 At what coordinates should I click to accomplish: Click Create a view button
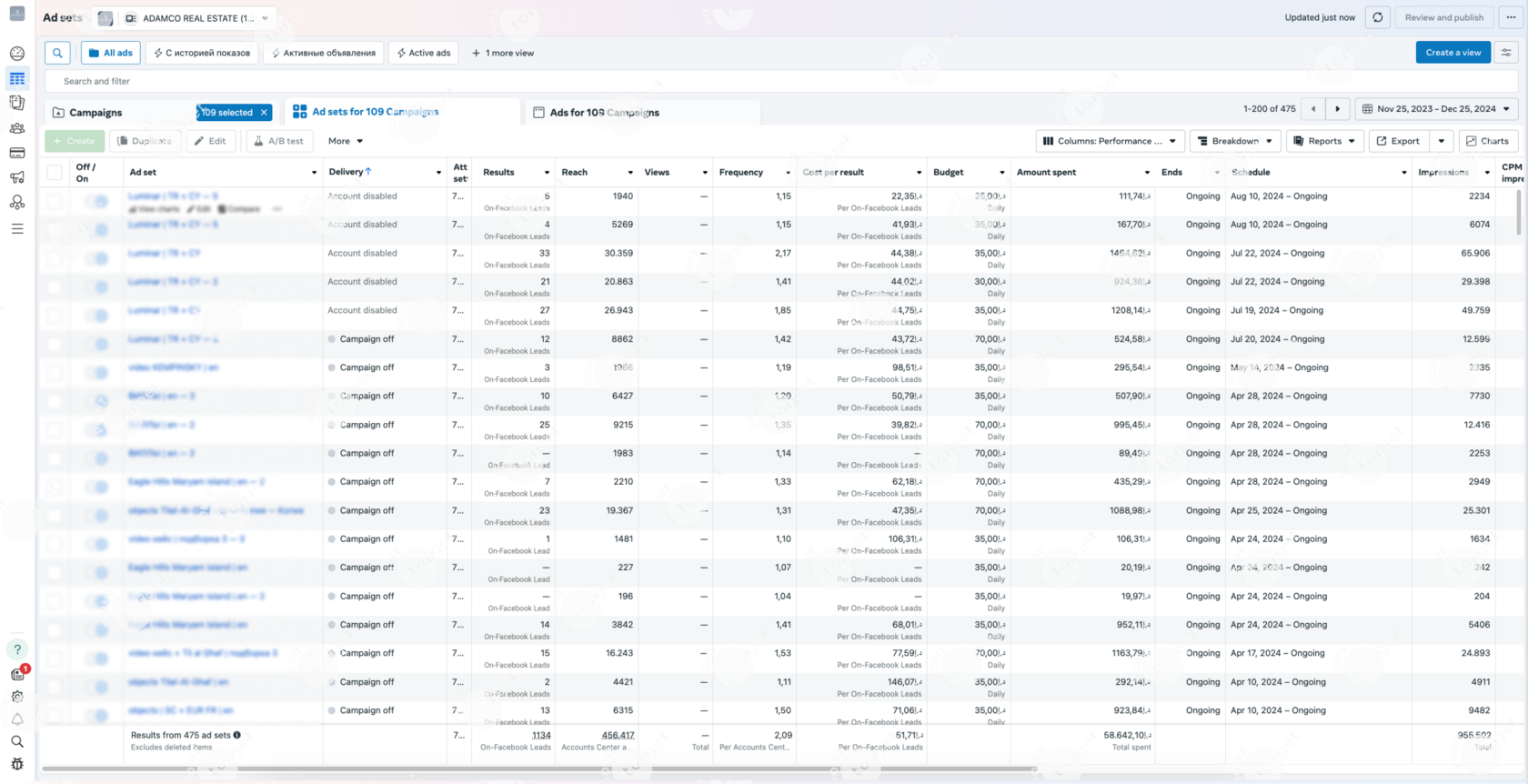tap(1453, 53)
